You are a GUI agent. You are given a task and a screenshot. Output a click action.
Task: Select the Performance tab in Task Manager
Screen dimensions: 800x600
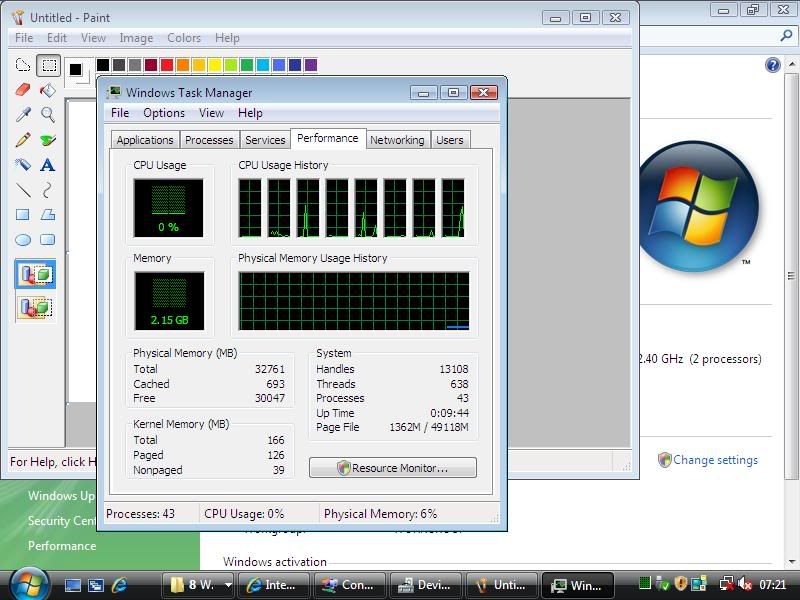[328, 138]
